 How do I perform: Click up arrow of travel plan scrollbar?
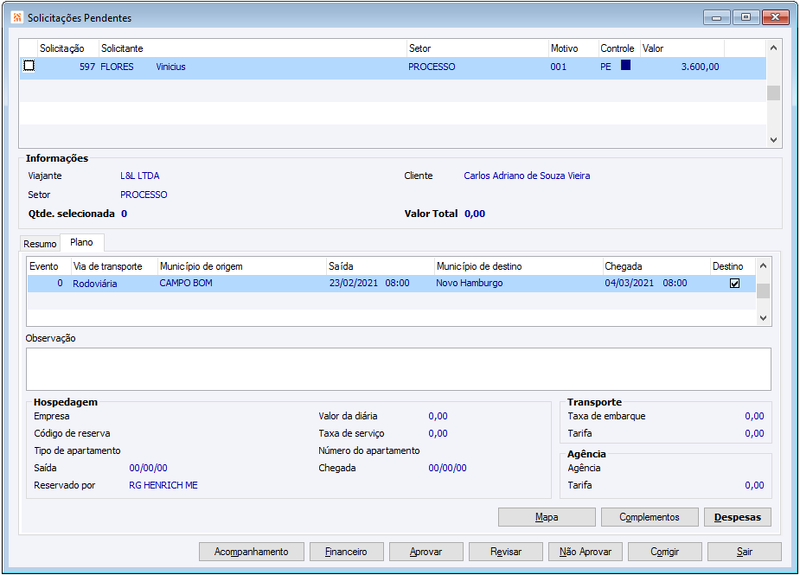[763, 266]
